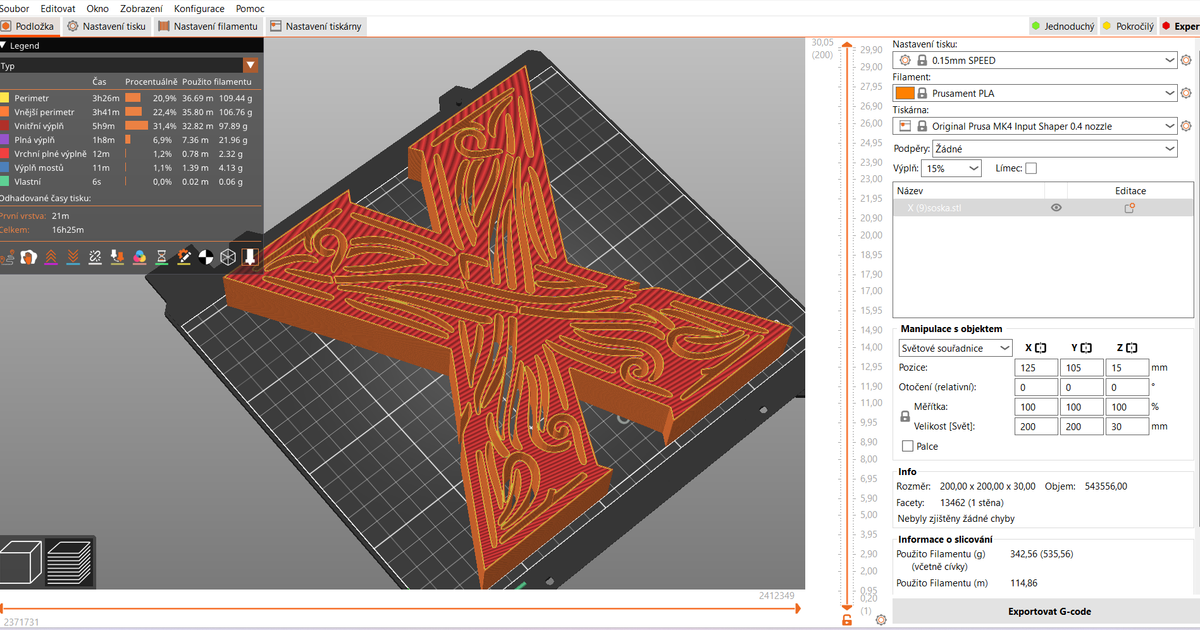Expand the Výplň 15% infill dropdown
1200x630 pixels.
click(x=951, y=169)
